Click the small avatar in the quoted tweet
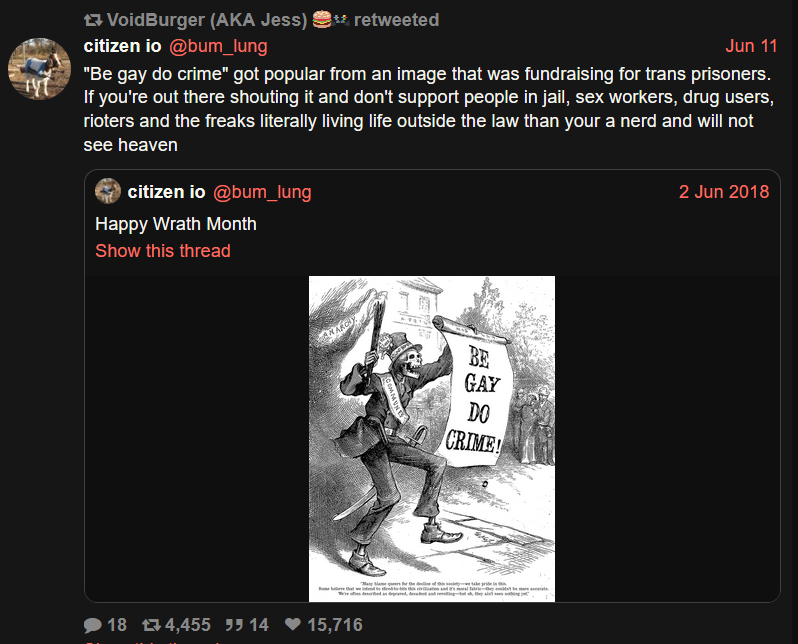Viewport: 798px width, 644px height. point(108,191)
